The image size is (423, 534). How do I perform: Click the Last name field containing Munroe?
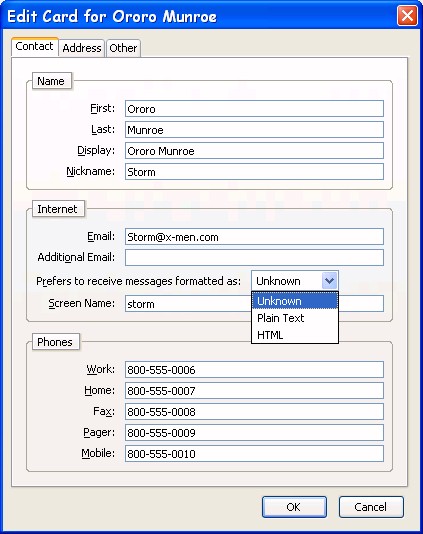tap(254, 130)
